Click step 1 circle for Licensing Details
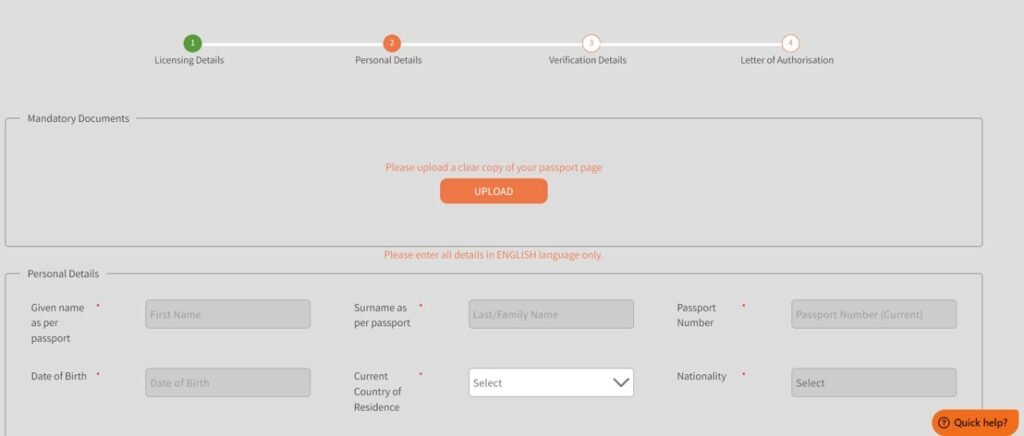Viewport: 1024px width, 436px height. [192, 43]
